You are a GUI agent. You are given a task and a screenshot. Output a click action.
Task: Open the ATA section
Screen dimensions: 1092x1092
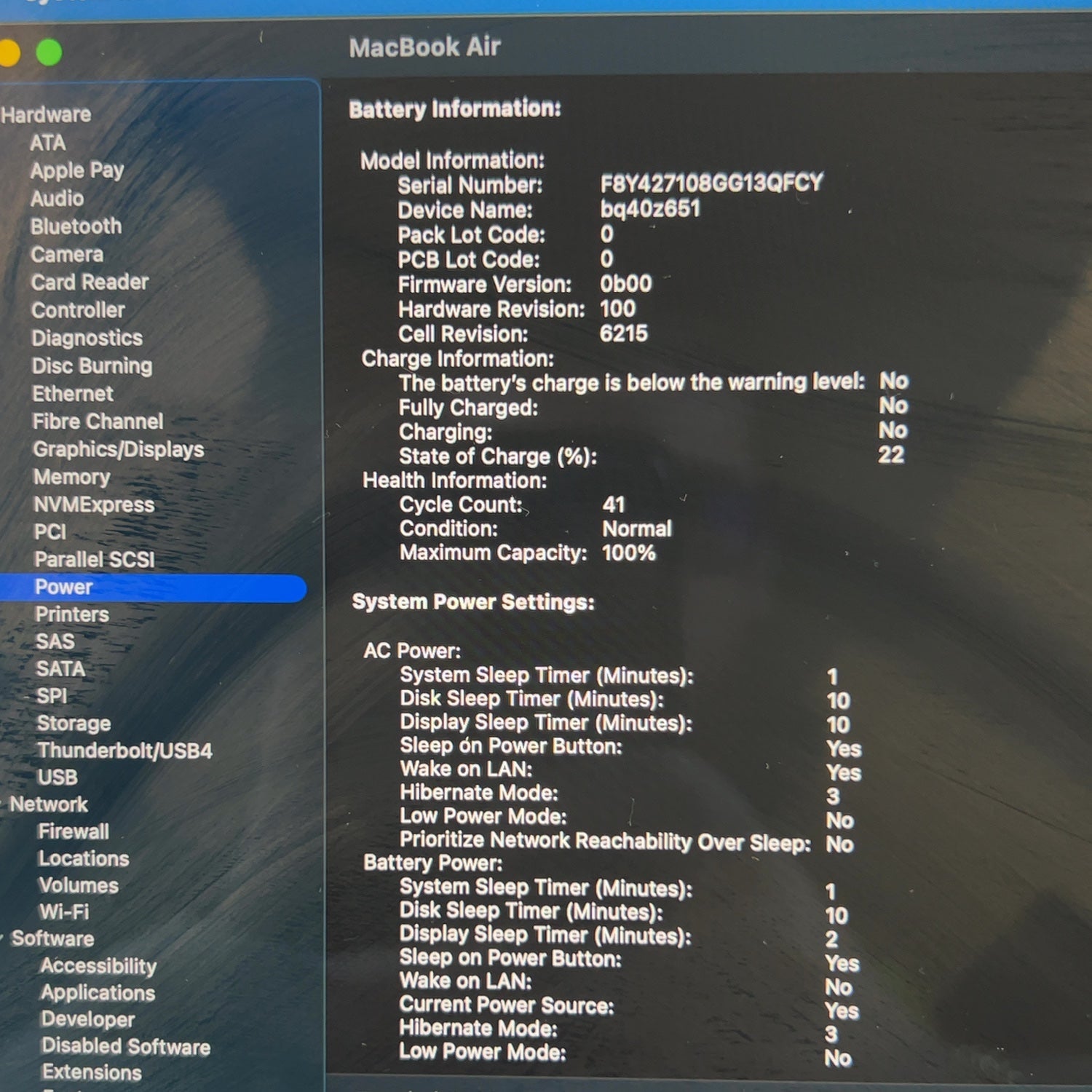pos(47,143)
